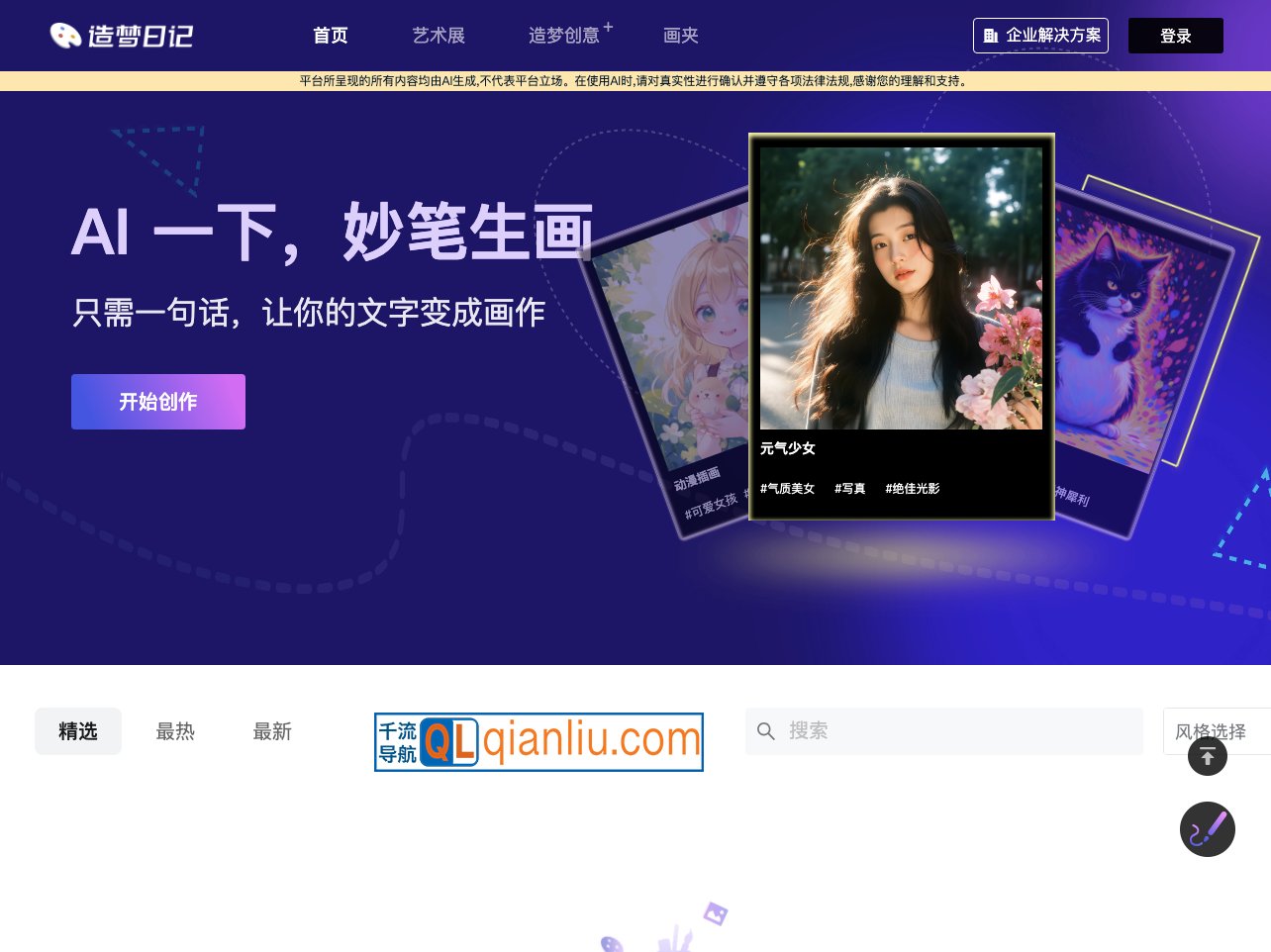Go to the 首页 menu item
Viewport: 1271px width, 952px height.
coord(330,36)
